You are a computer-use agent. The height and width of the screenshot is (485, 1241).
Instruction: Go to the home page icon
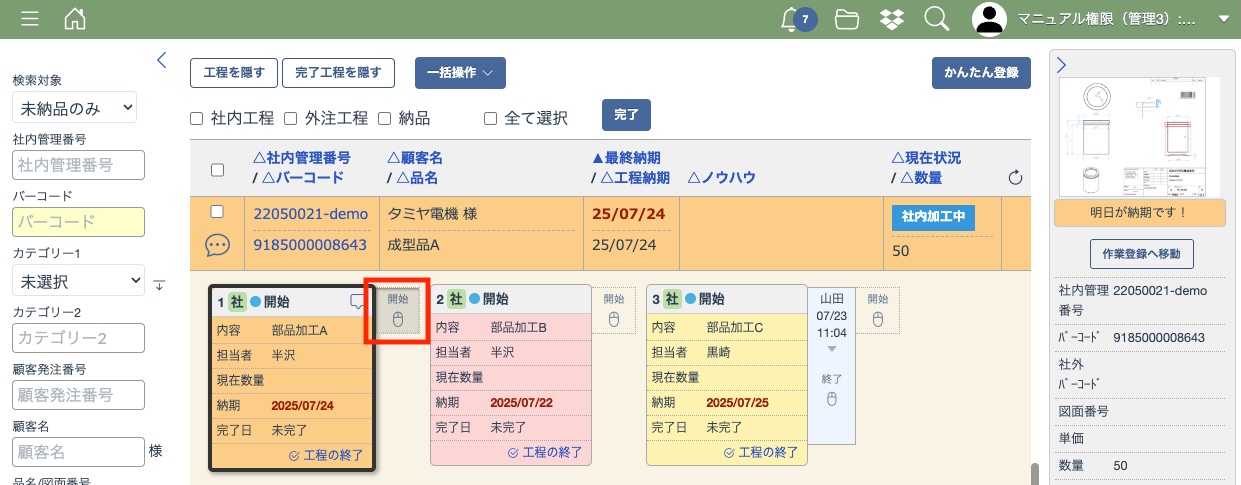pos(75,19)
